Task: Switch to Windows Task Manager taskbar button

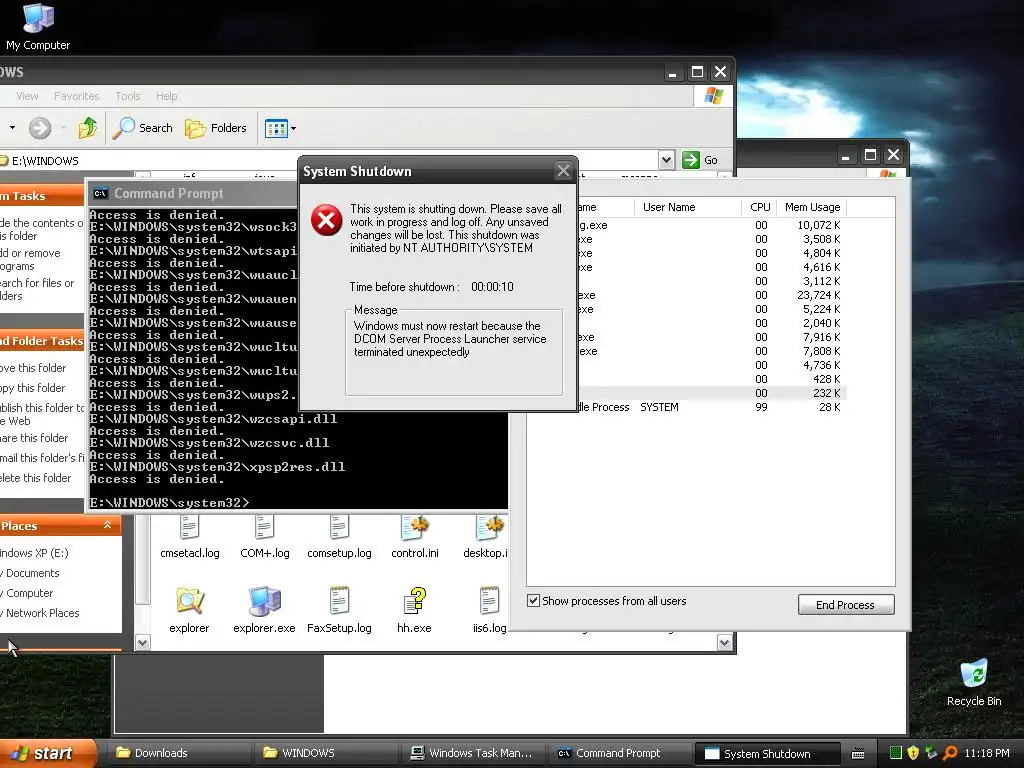Action: (472, 753)
